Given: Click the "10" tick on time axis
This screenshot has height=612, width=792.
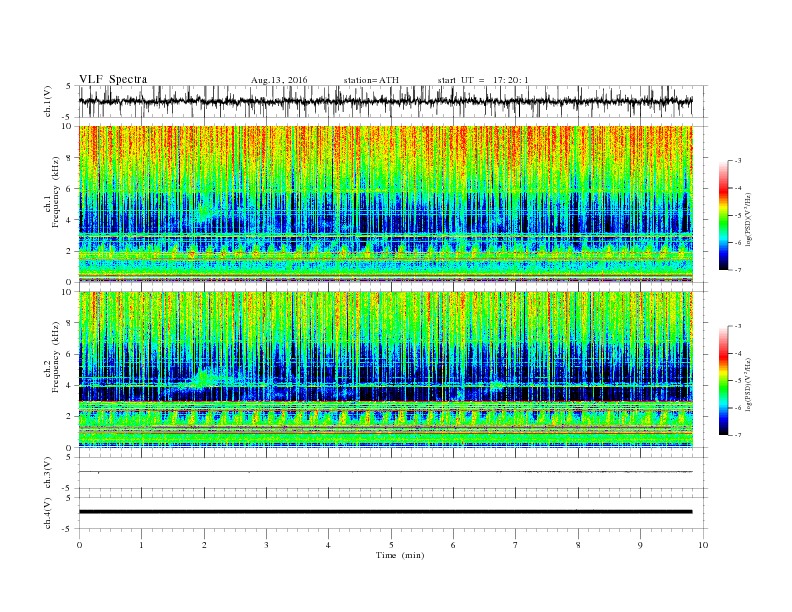Looking at the screenshot, I should [x=703, y=545].
